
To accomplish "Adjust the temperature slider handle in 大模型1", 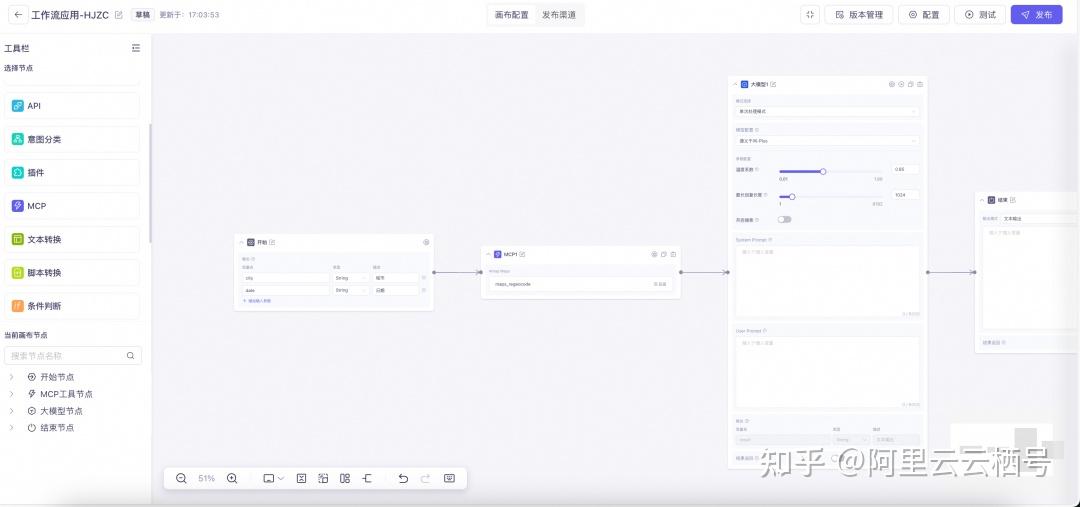I will [823, 172].
